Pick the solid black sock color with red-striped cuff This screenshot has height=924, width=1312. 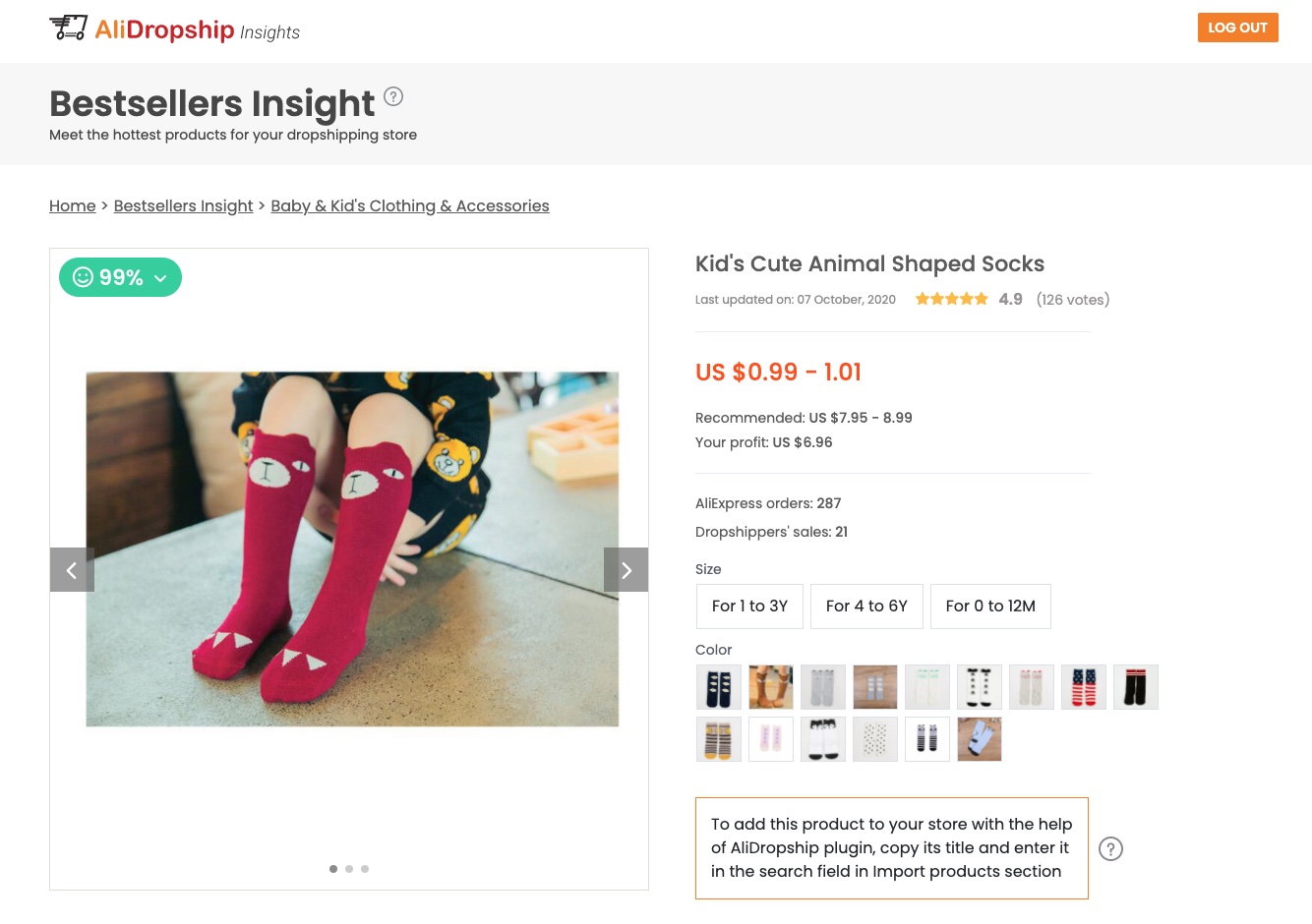pyautogui.click(x=1136, y=686)
